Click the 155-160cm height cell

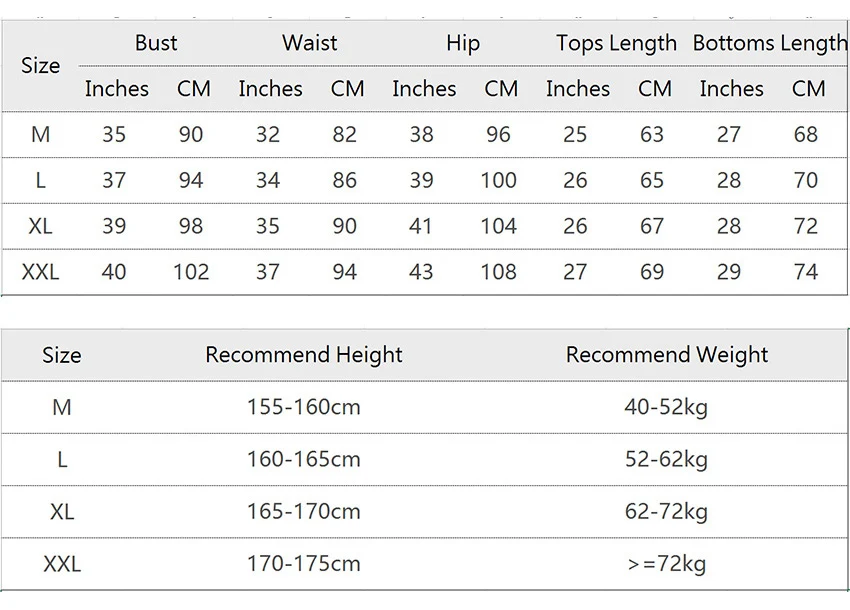point(304,407)
